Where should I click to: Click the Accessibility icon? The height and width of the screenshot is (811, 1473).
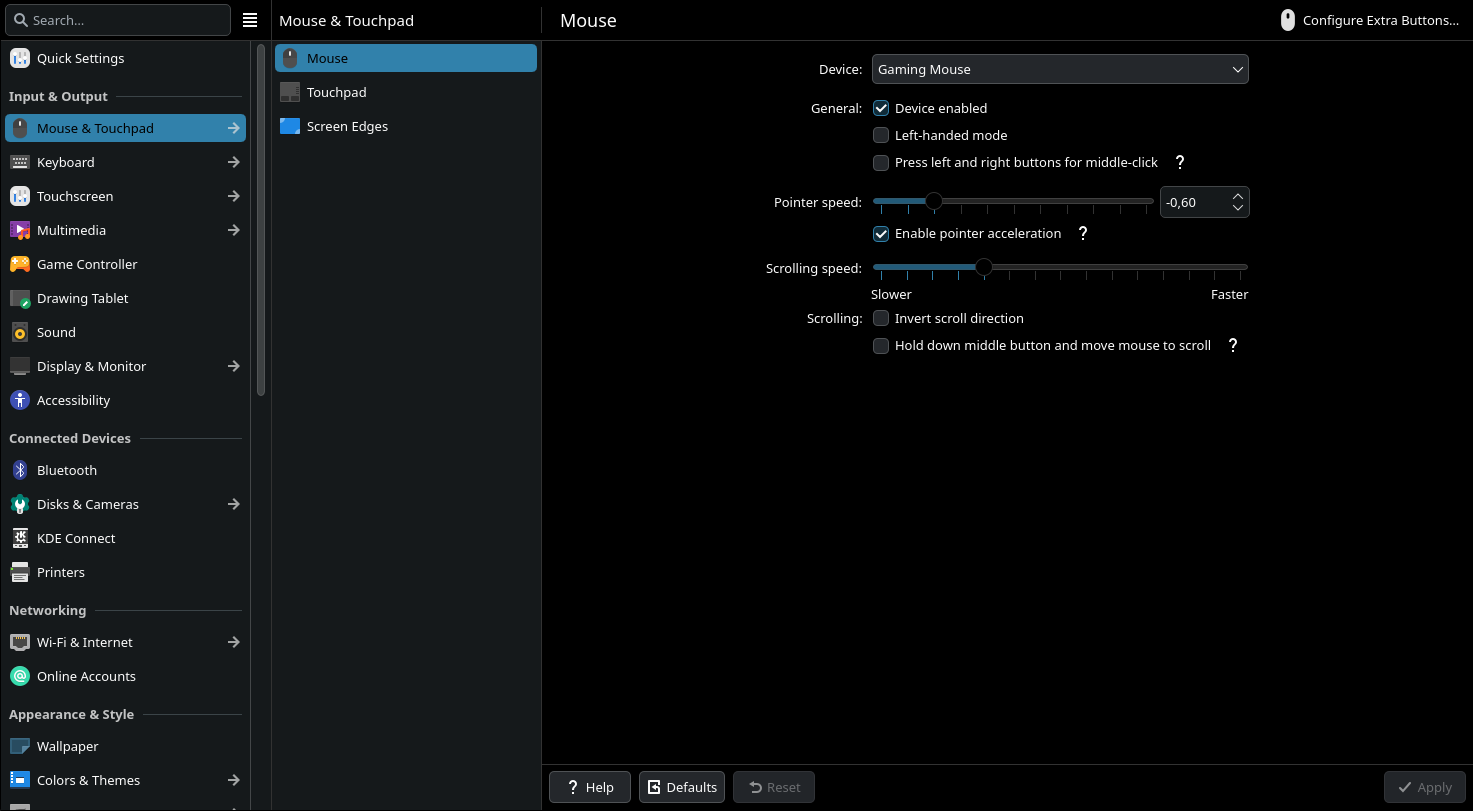(x=20, y=400)
